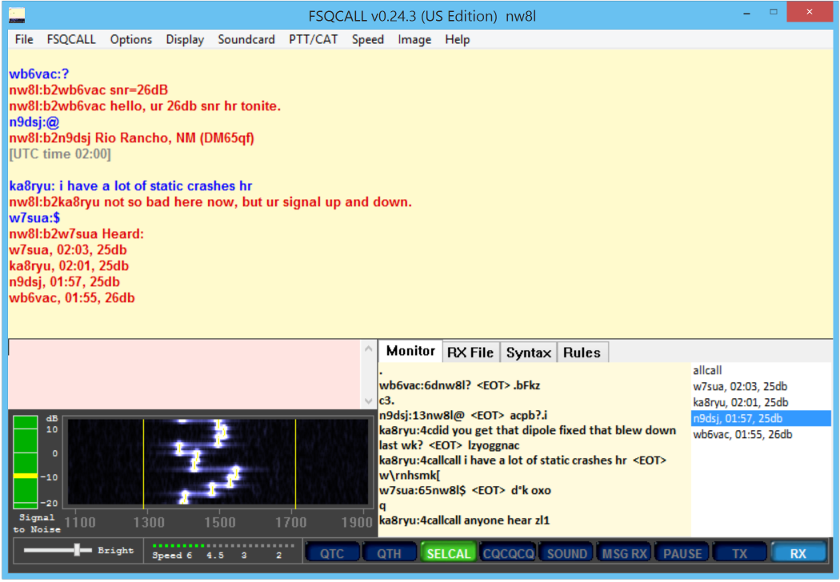The width and height of the screenshot is (840, 582).
Task: Click 'wb6vac:6dnw8l? <EOT>' monitor line
Action: click(x=459, y=385)
